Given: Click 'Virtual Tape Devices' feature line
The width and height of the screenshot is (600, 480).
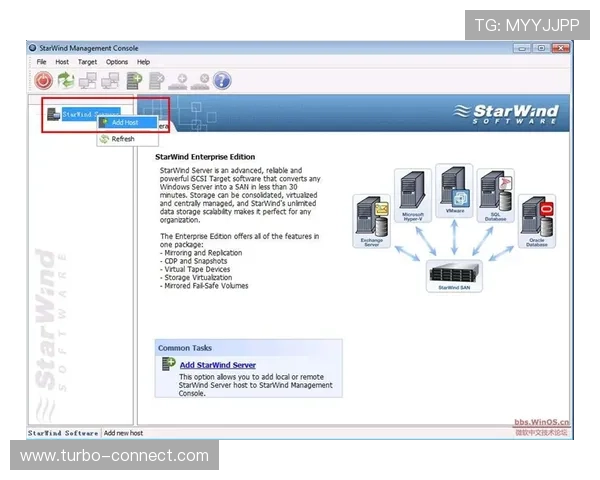Looking at the screenshot, I should pos(195,269).
